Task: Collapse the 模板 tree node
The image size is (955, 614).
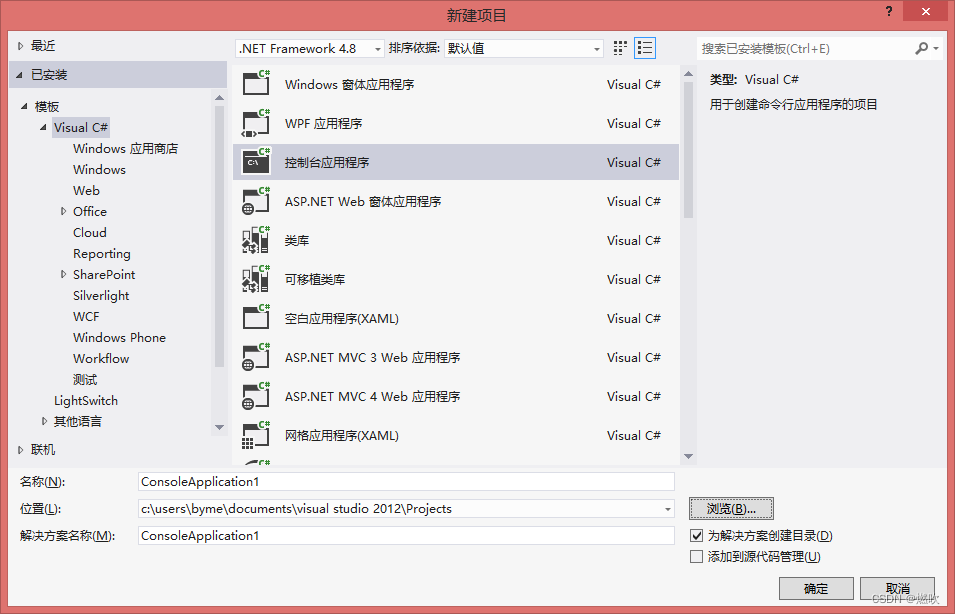Action: 24,107
